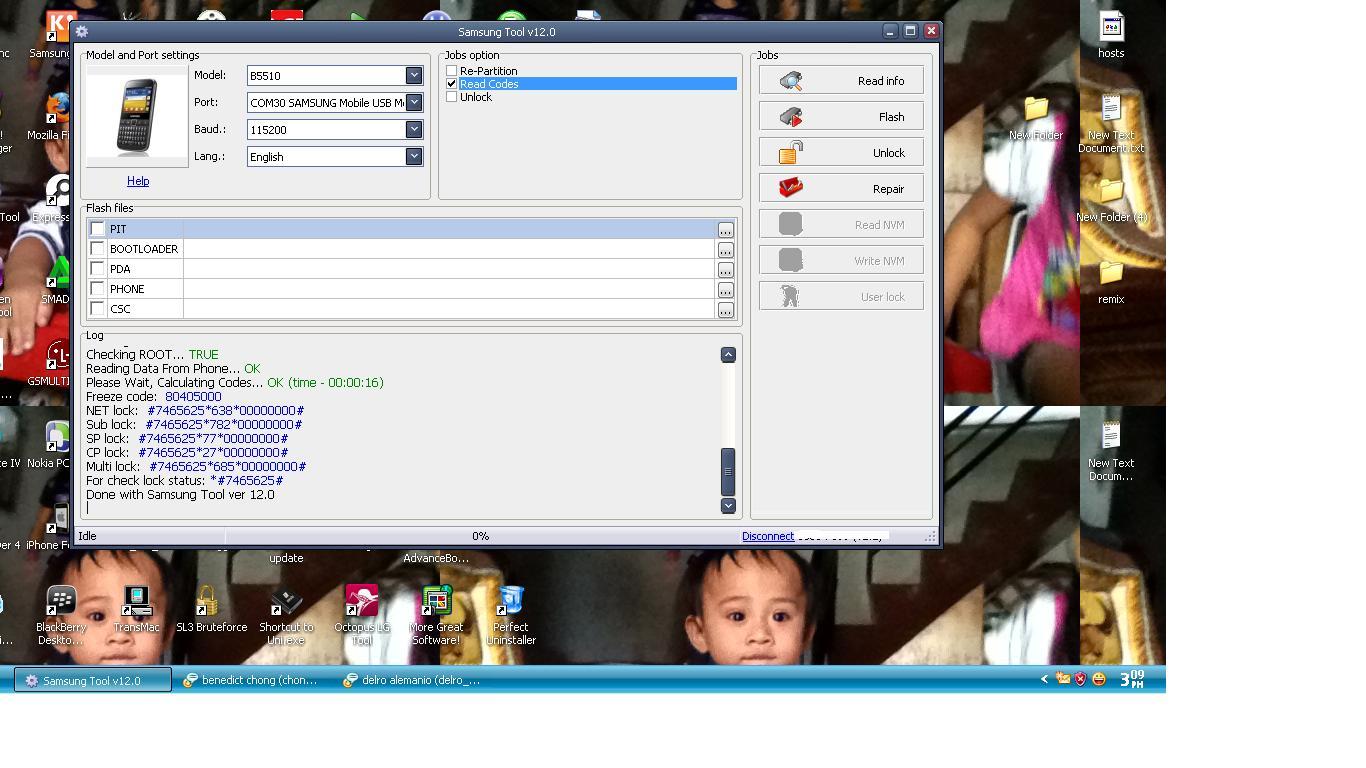Click the NET lock code line in log
1366x768 pixels.
[195, 411]
